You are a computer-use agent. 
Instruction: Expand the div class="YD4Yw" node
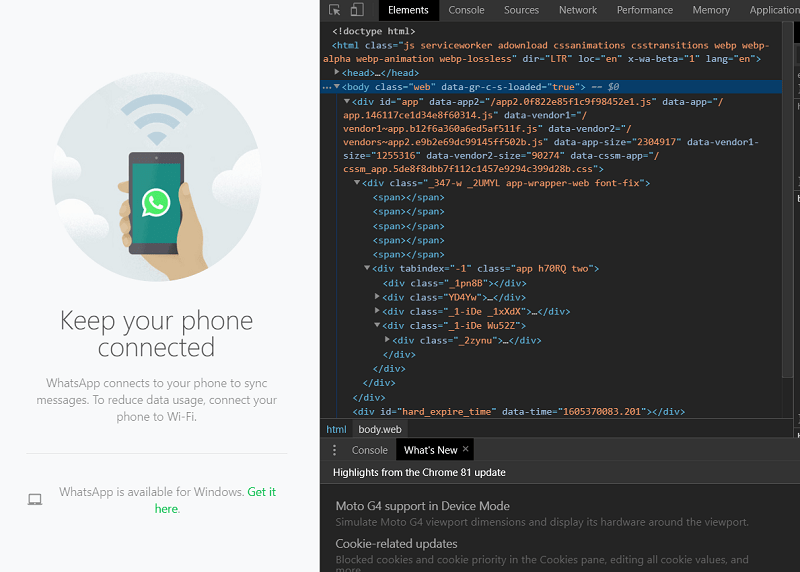tap(377, 297)
